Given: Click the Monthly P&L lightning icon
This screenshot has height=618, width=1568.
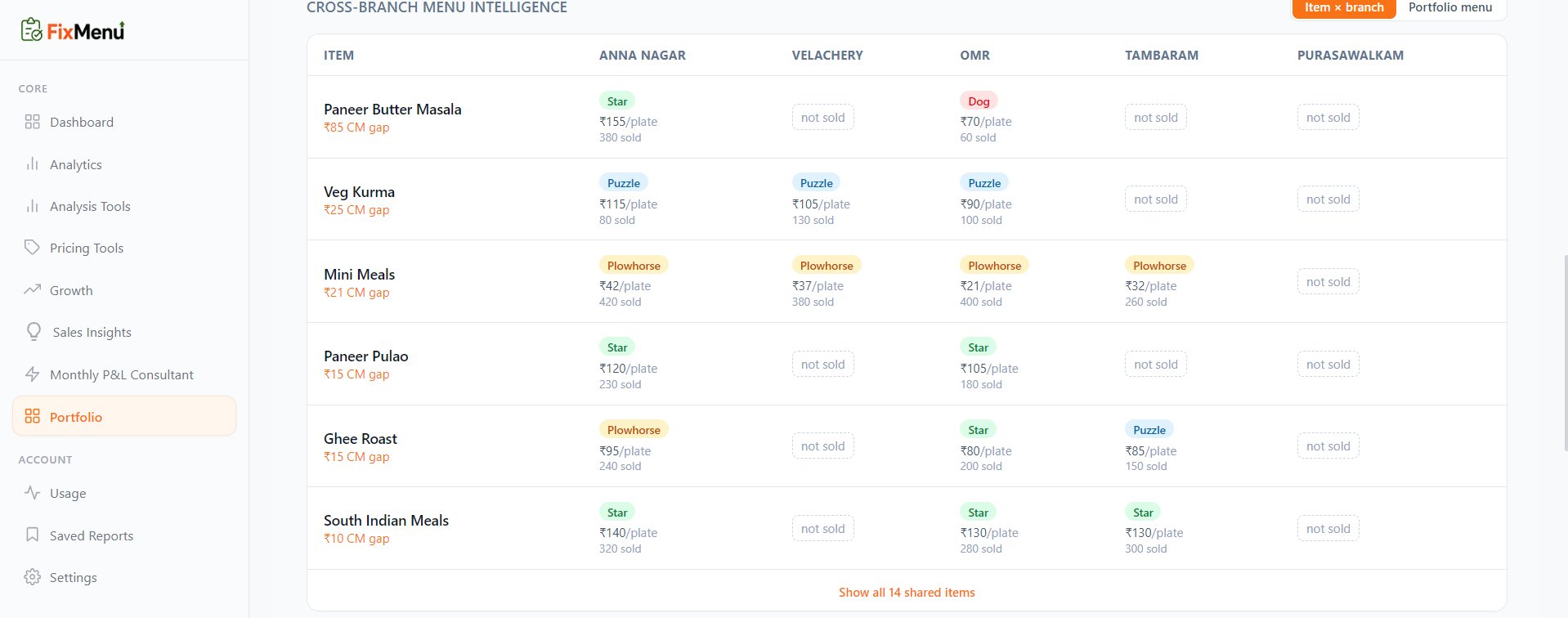Looking at the screenshot, I should click(32, 374).
